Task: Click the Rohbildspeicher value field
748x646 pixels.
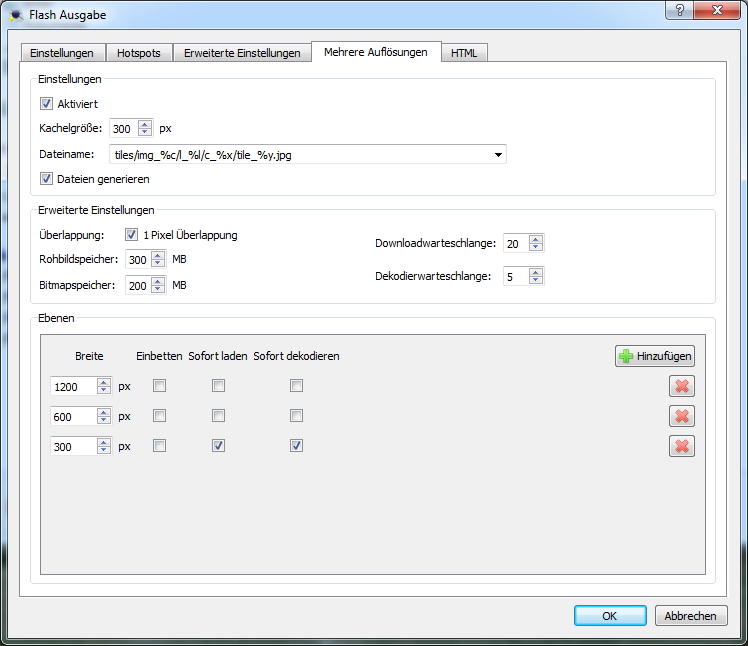Action: (137, 259)
